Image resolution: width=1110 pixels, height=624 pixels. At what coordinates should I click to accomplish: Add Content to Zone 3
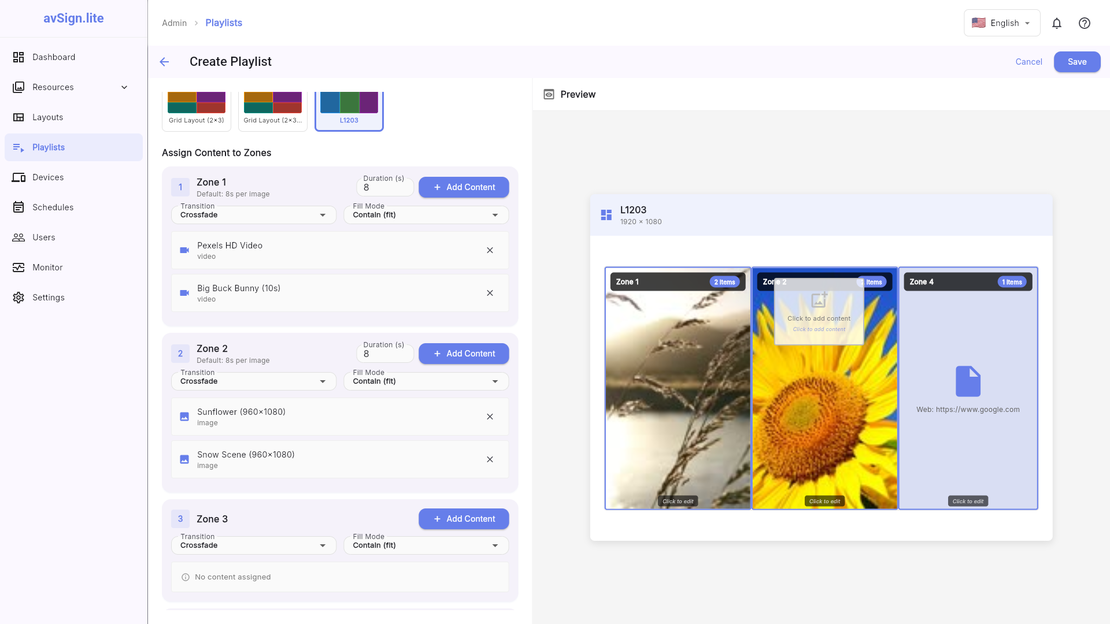[x=463, y=518]
